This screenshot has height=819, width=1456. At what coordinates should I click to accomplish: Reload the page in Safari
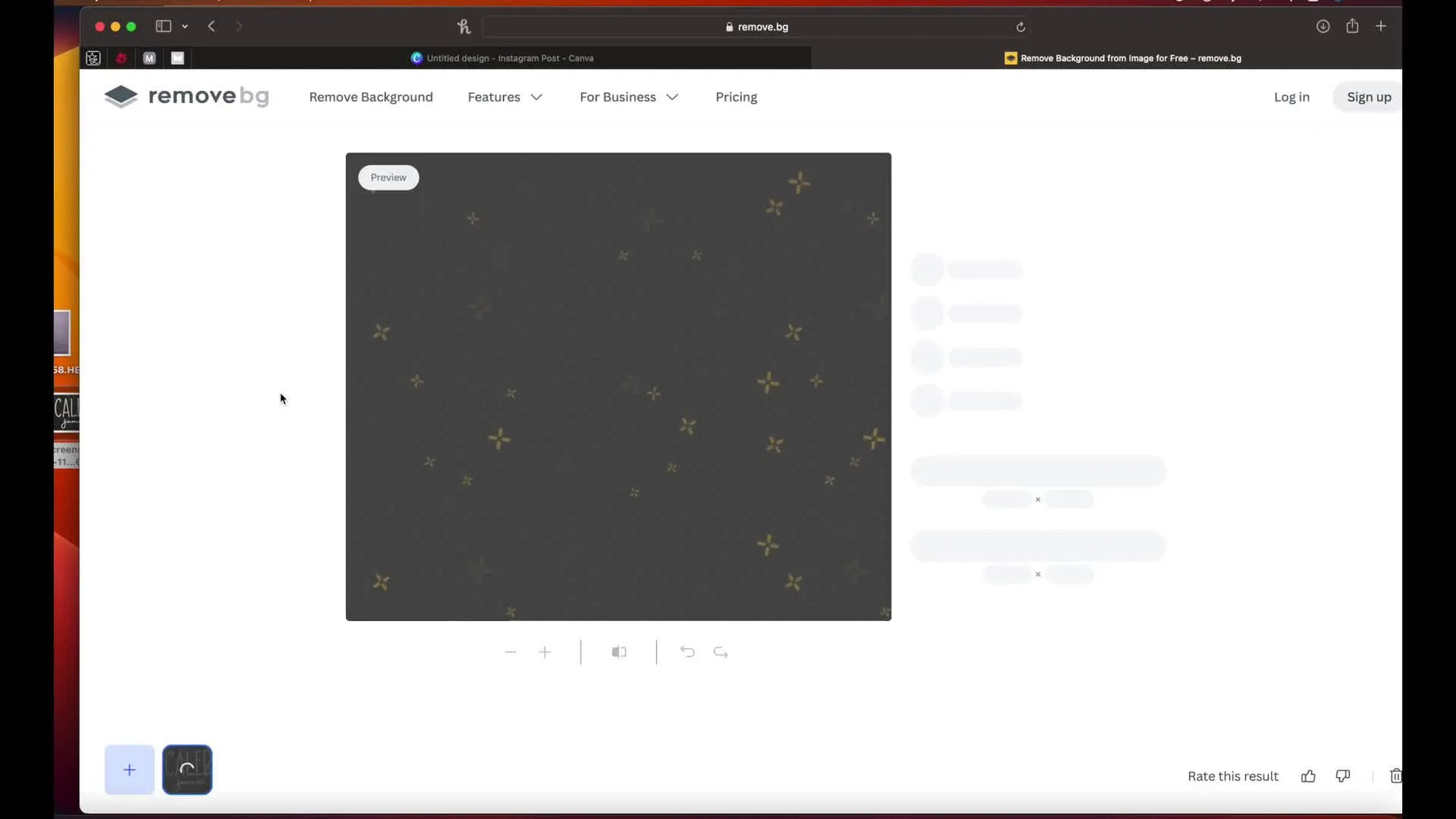pyautogui.click(x=1020, y=27)
